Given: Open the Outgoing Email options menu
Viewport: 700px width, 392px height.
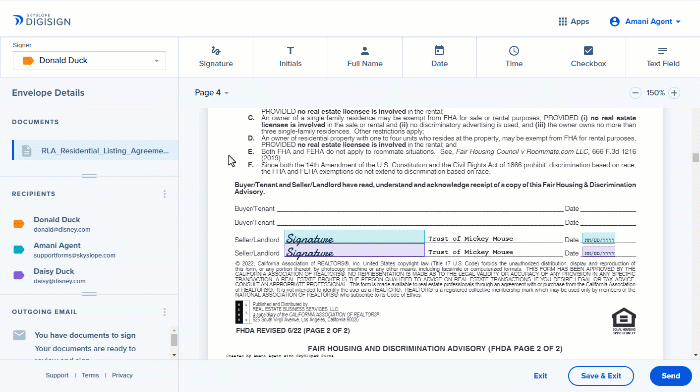Looking at the screenshot, I should [165, 312].
